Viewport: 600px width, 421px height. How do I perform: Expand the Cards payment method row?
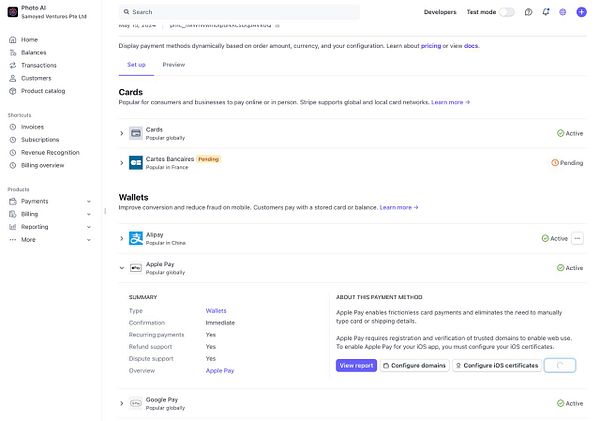point(122,133)
